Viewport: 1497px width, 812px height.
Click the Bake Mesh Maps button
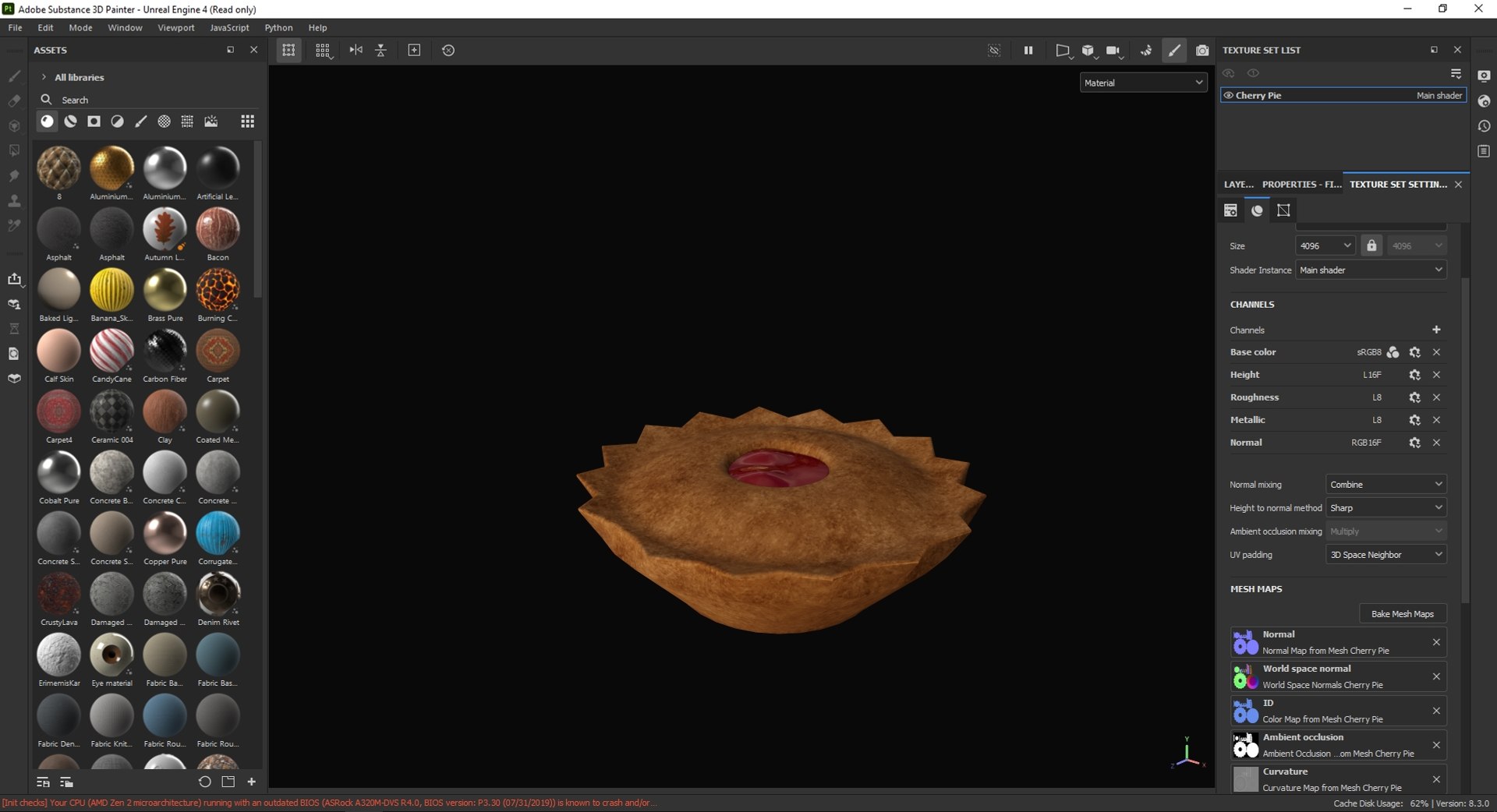(1403, 613)
